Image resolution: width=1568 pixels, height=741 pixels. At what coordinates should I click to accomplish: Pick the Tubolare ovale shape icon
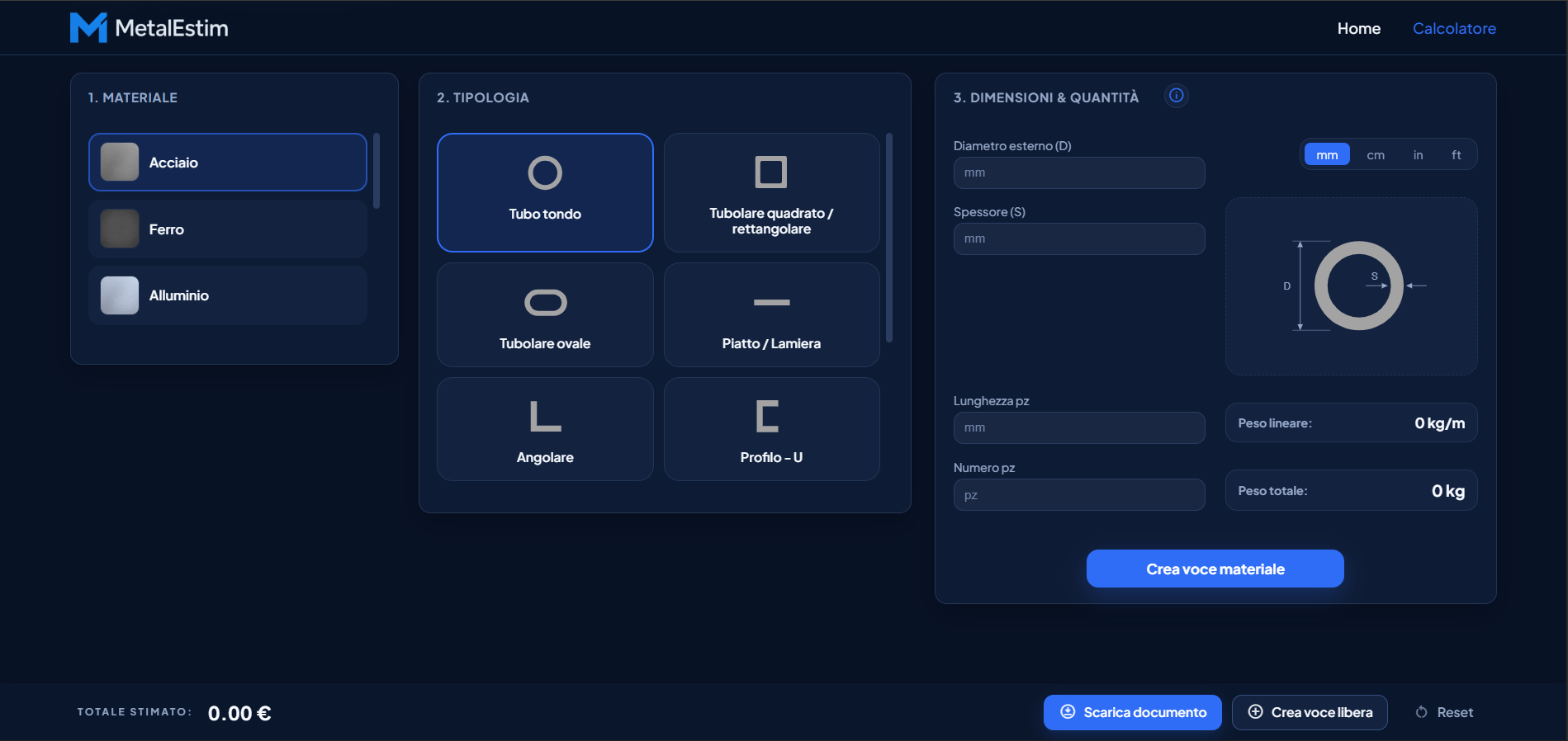tap(545, 303)
